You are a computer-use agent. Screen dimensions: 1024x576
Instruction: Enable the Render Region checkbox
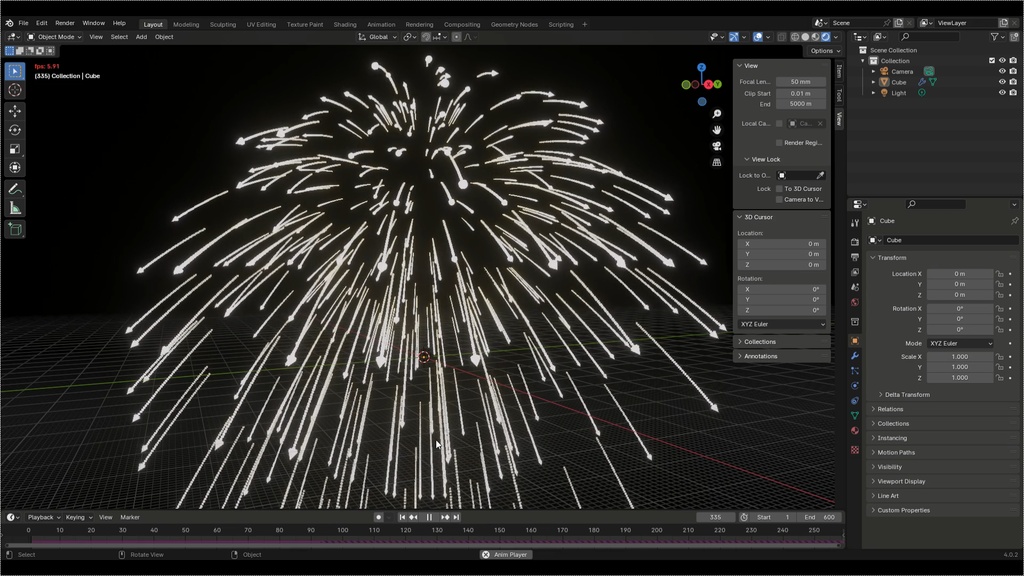pyautogui.click(x=779, y=142)
